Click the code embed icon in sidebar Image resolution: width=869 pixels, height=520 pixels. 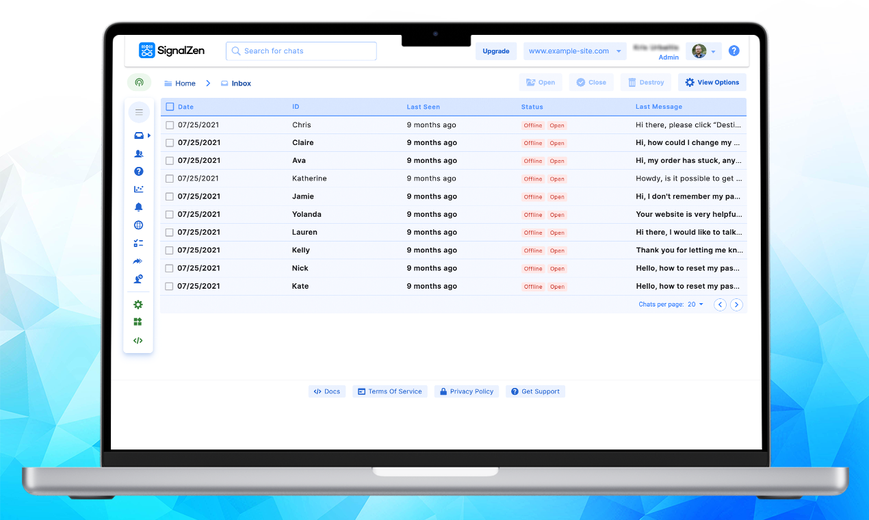(x=138, y=340)
